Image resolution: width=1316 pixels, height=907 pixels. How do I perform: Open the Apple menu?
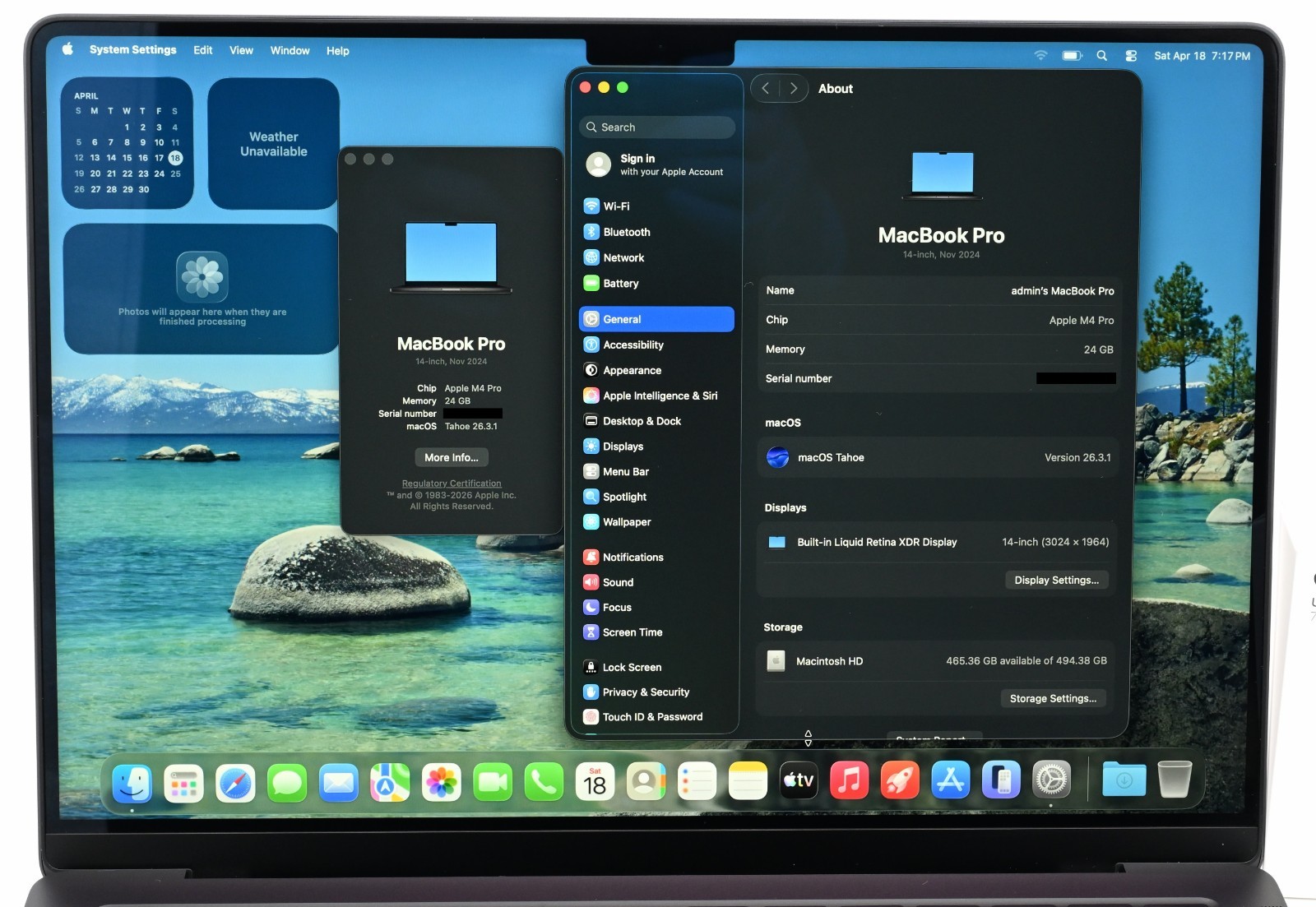pyautogui.click(x=68, y=49)
